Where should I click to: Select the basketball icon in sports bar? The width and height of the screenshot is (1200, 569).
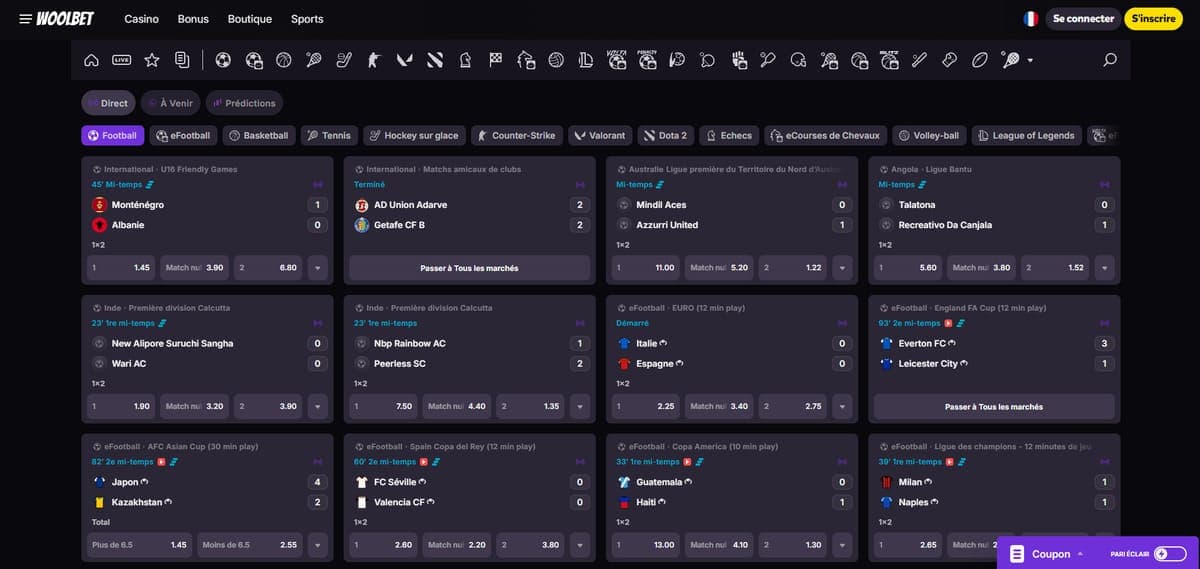point(283,60)
